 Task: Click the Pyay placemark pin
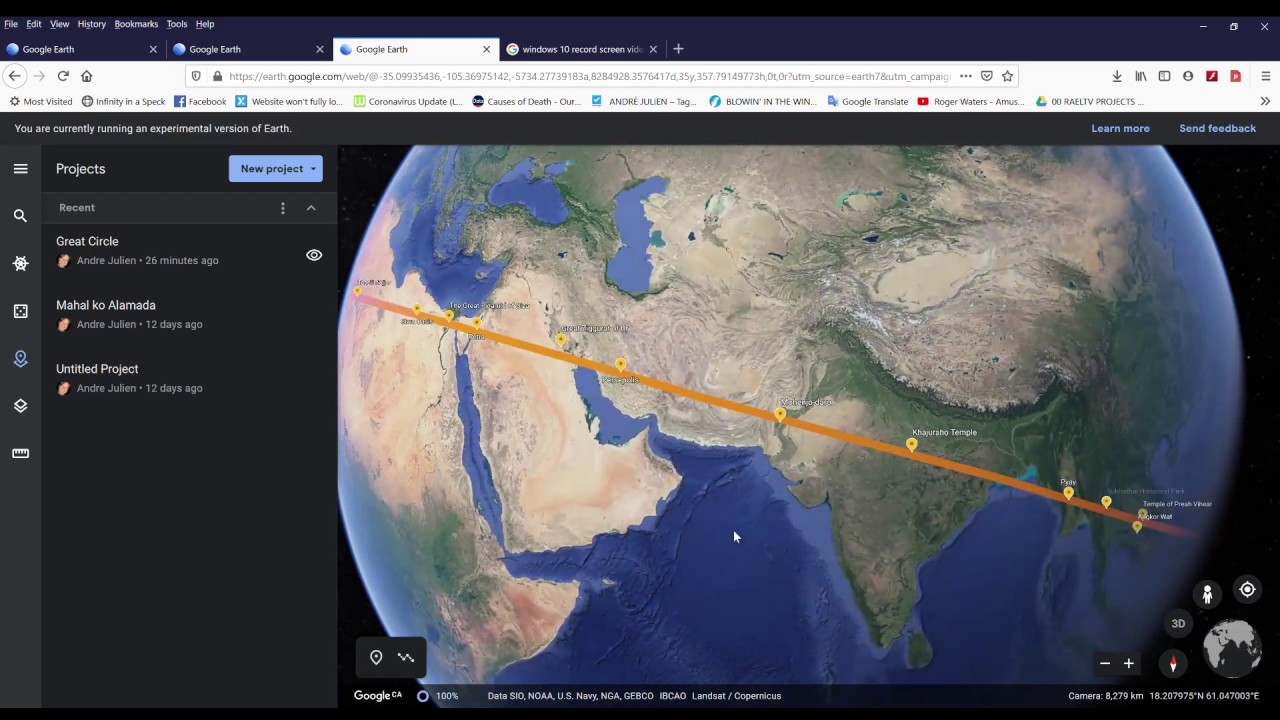coord(1068,493)
